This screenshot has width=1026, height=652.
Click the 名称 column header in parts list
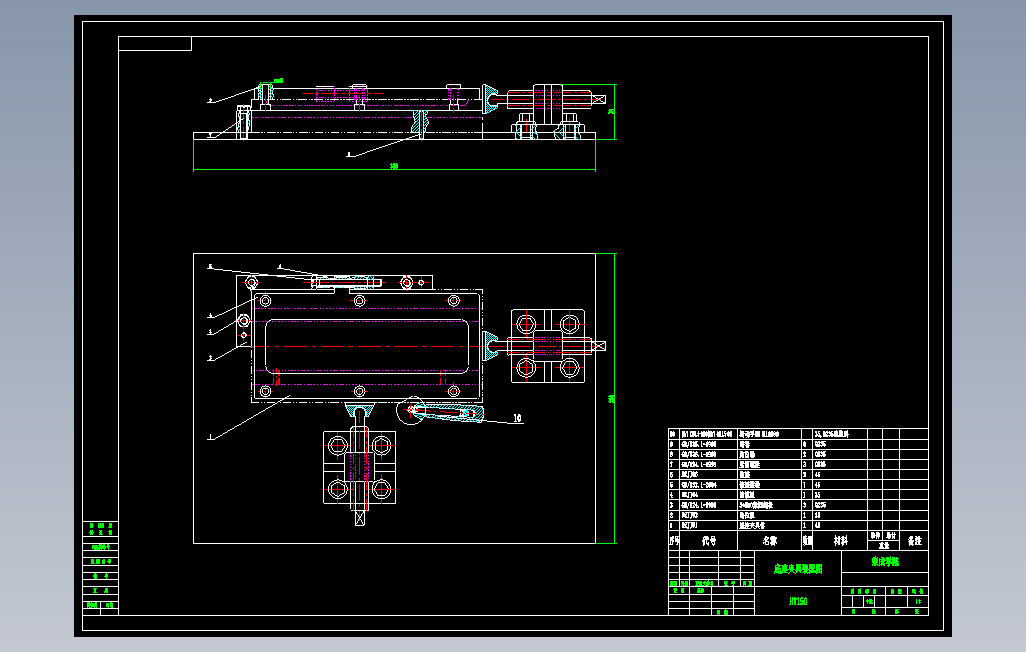pos(770,541)
